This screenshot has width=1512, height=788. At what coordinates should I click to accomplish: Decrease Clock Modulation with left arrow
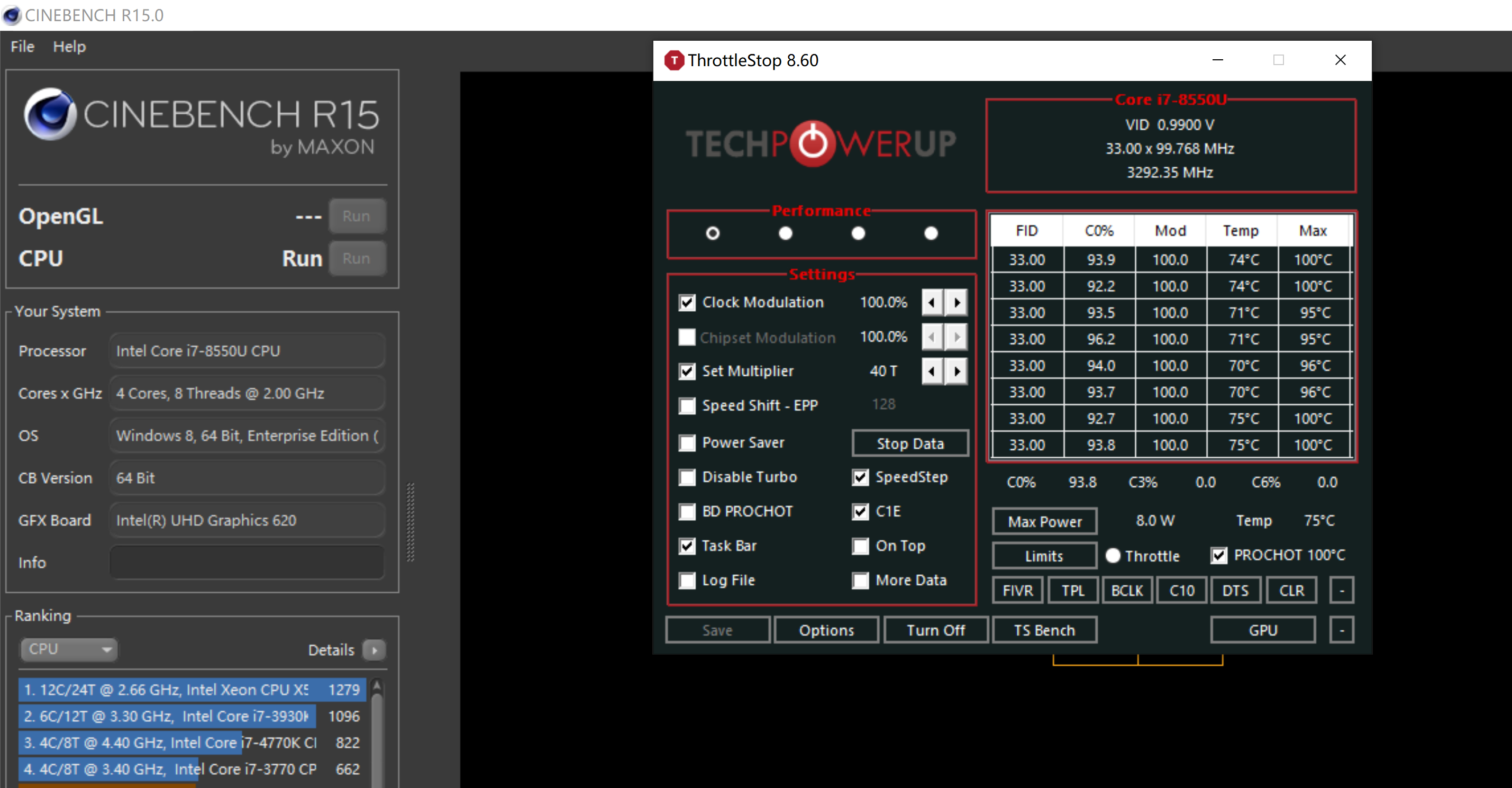click(x=932, y=302)
